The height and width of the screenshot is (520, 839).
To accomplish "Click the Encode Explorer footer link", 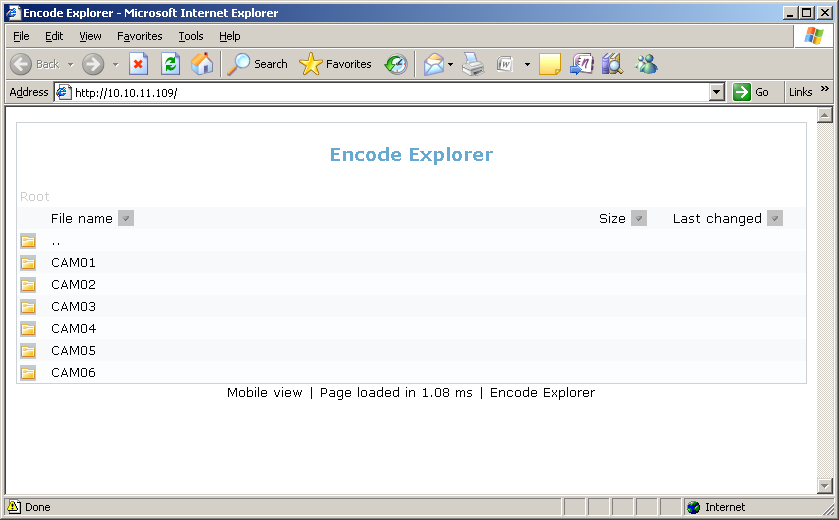I will 542,393.
